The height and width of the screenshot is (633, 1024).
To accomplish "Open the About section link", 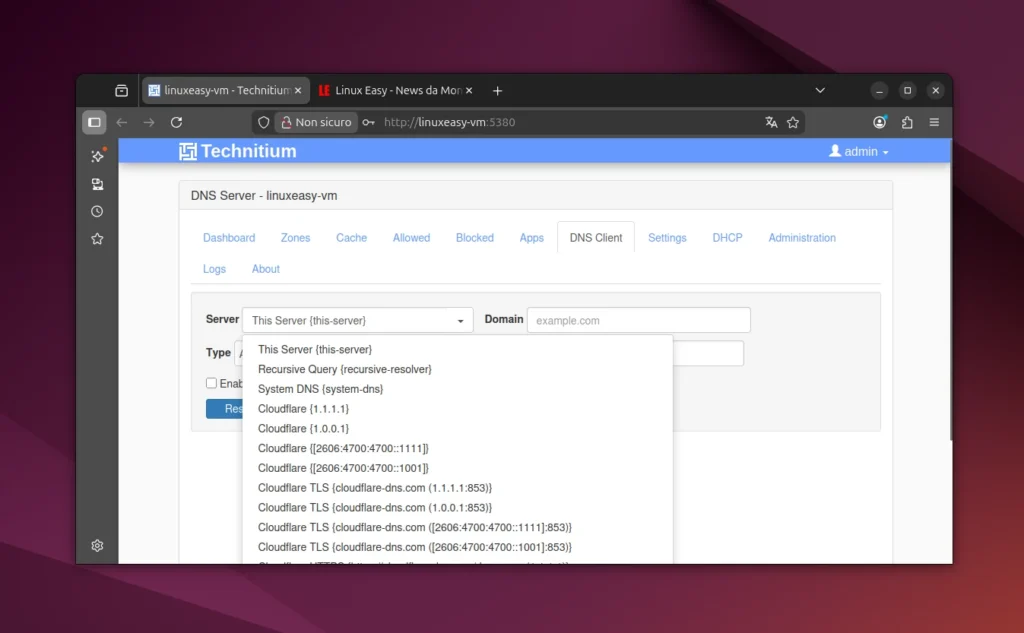I will tap(265, 268).
